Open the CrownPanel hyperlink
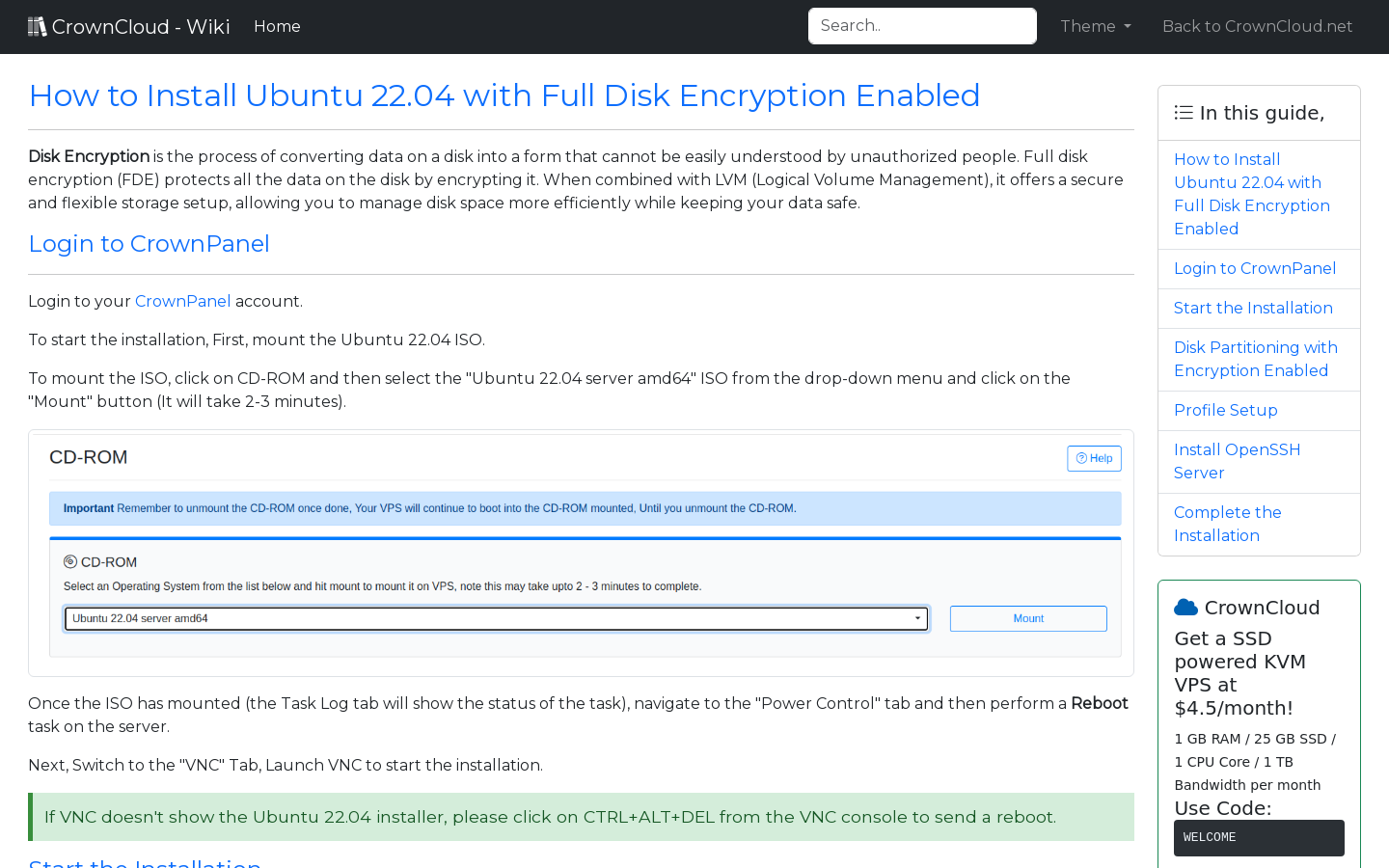The height and width of the screenshot is (868, 1389). click(x=182, y=301)
